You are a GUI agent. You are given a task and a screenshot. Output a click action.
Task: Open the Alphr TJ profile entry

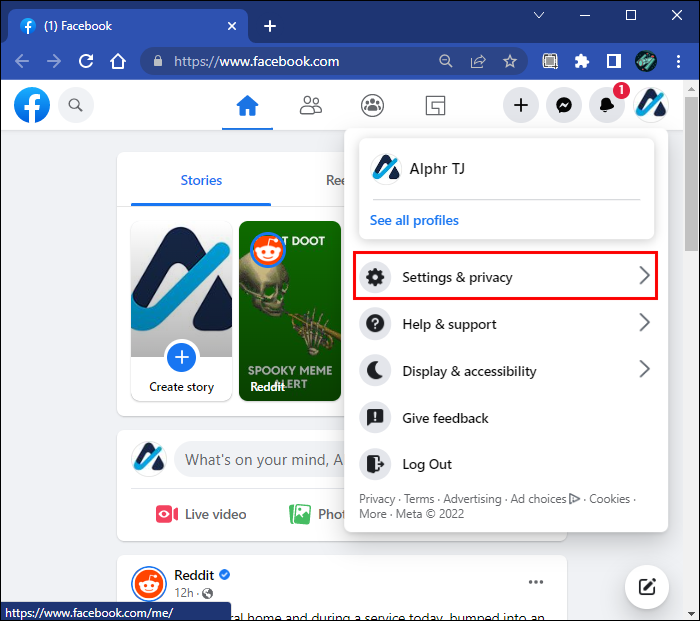[x=506, y=169]
